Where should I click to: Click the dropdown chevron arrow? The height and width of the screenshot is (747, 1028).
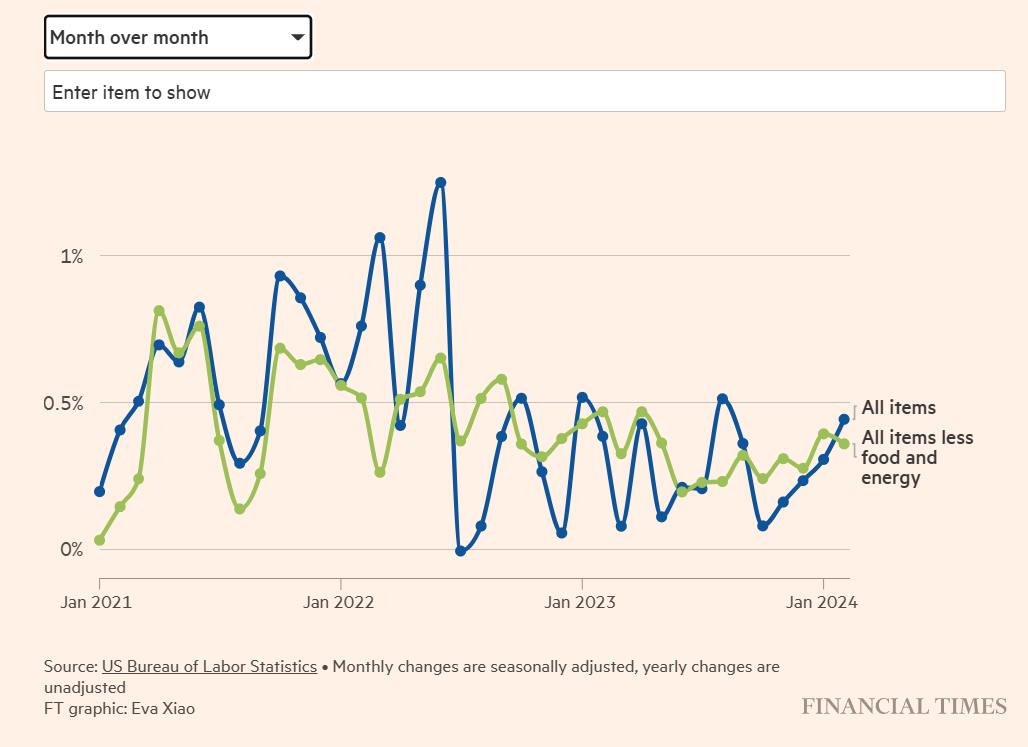point(297,37)
